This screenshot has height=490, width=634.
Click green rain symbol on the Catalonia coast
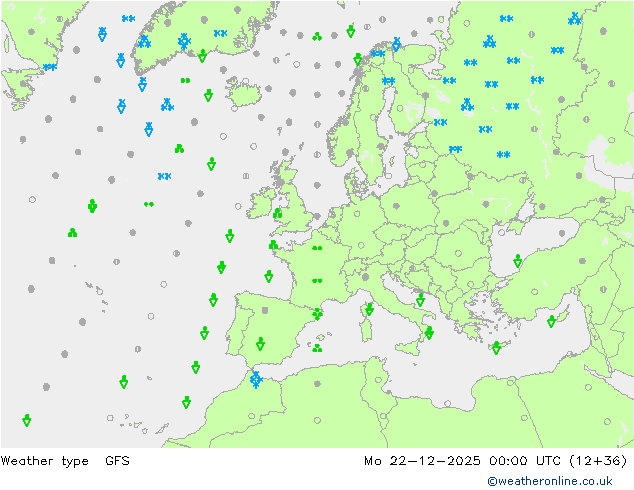pyautogui.click(x=317, y=314)
